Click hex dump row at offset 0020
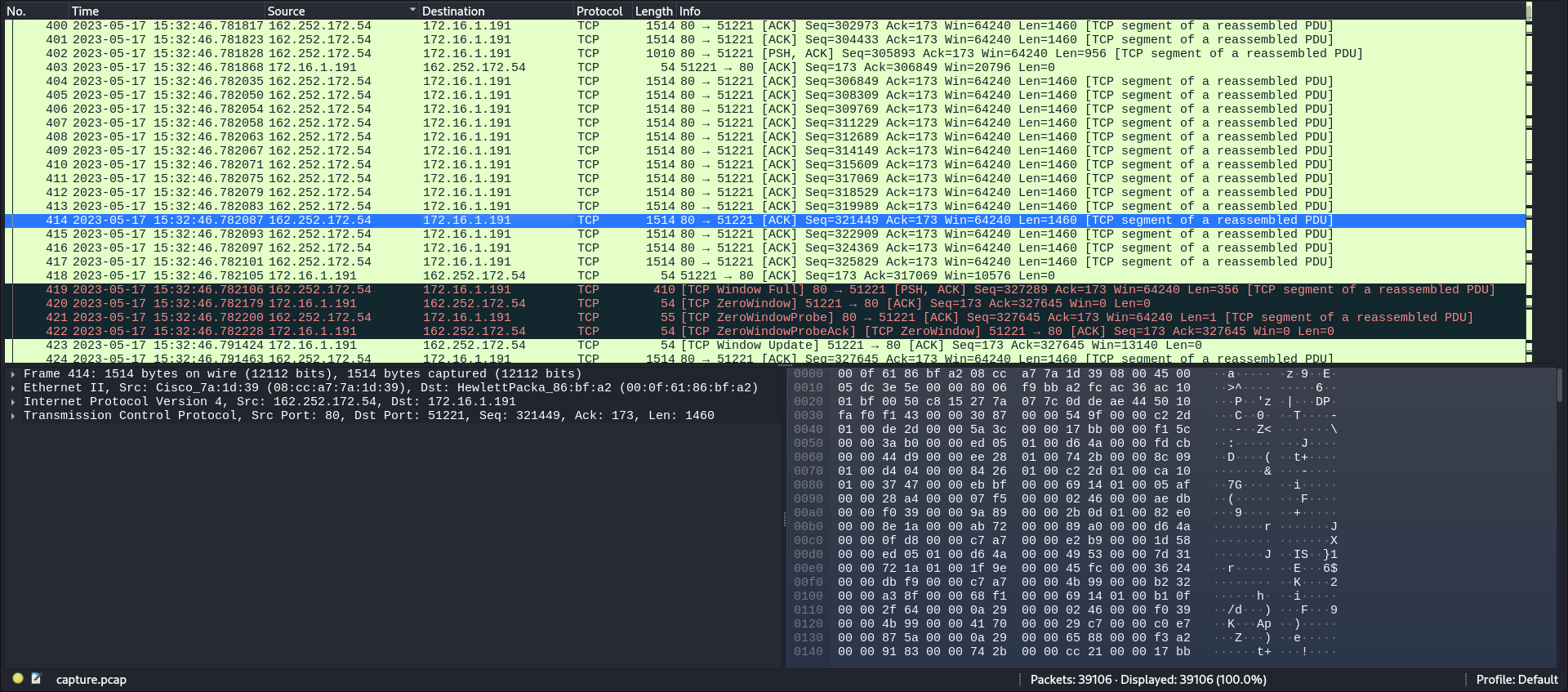The height and width of the screenshot is (692, 1568). click(x=1065, y=402)
